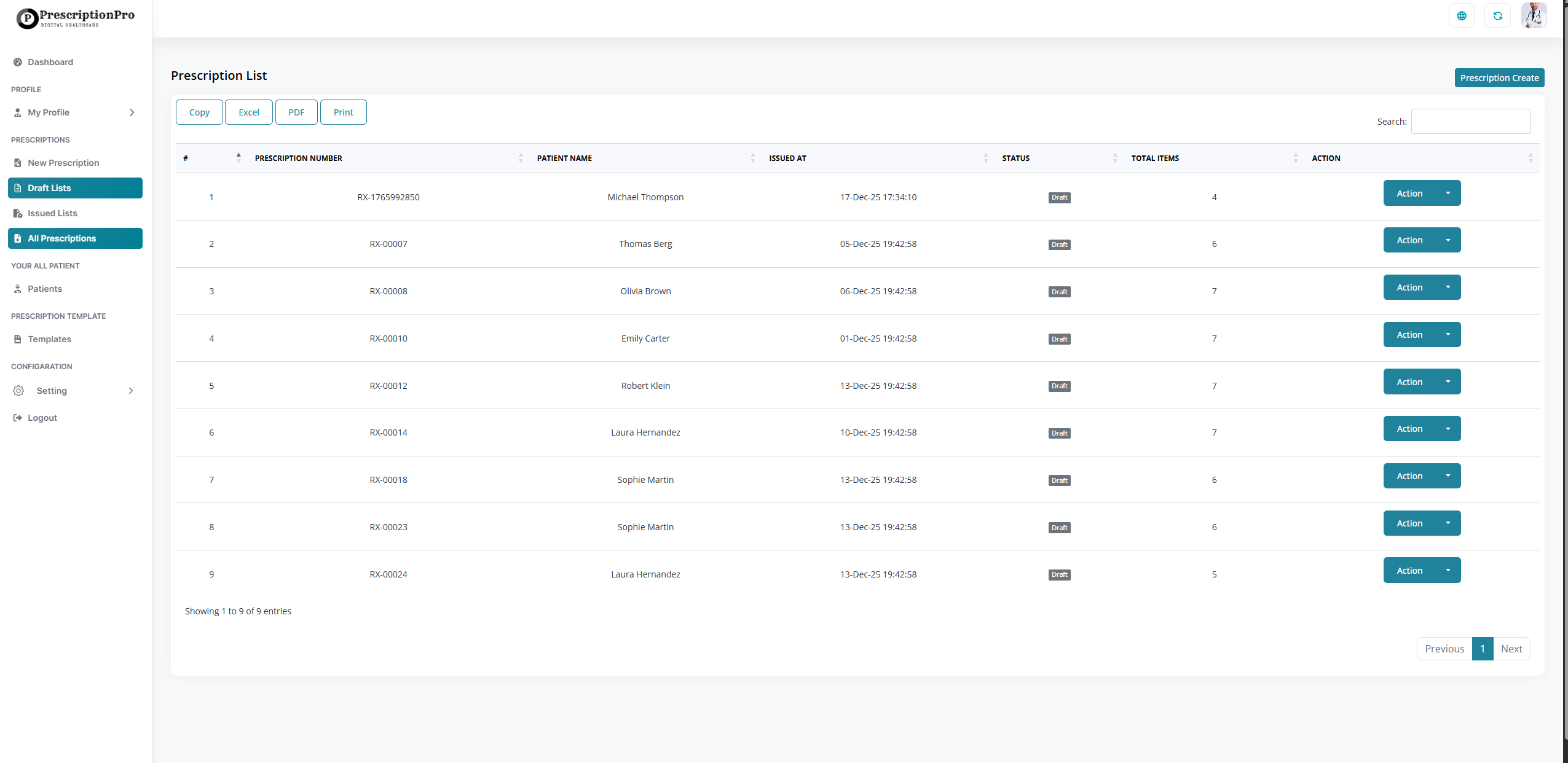Click the globe language icon
Viewport: 1568px width, 763px height.
(1461, 16)
